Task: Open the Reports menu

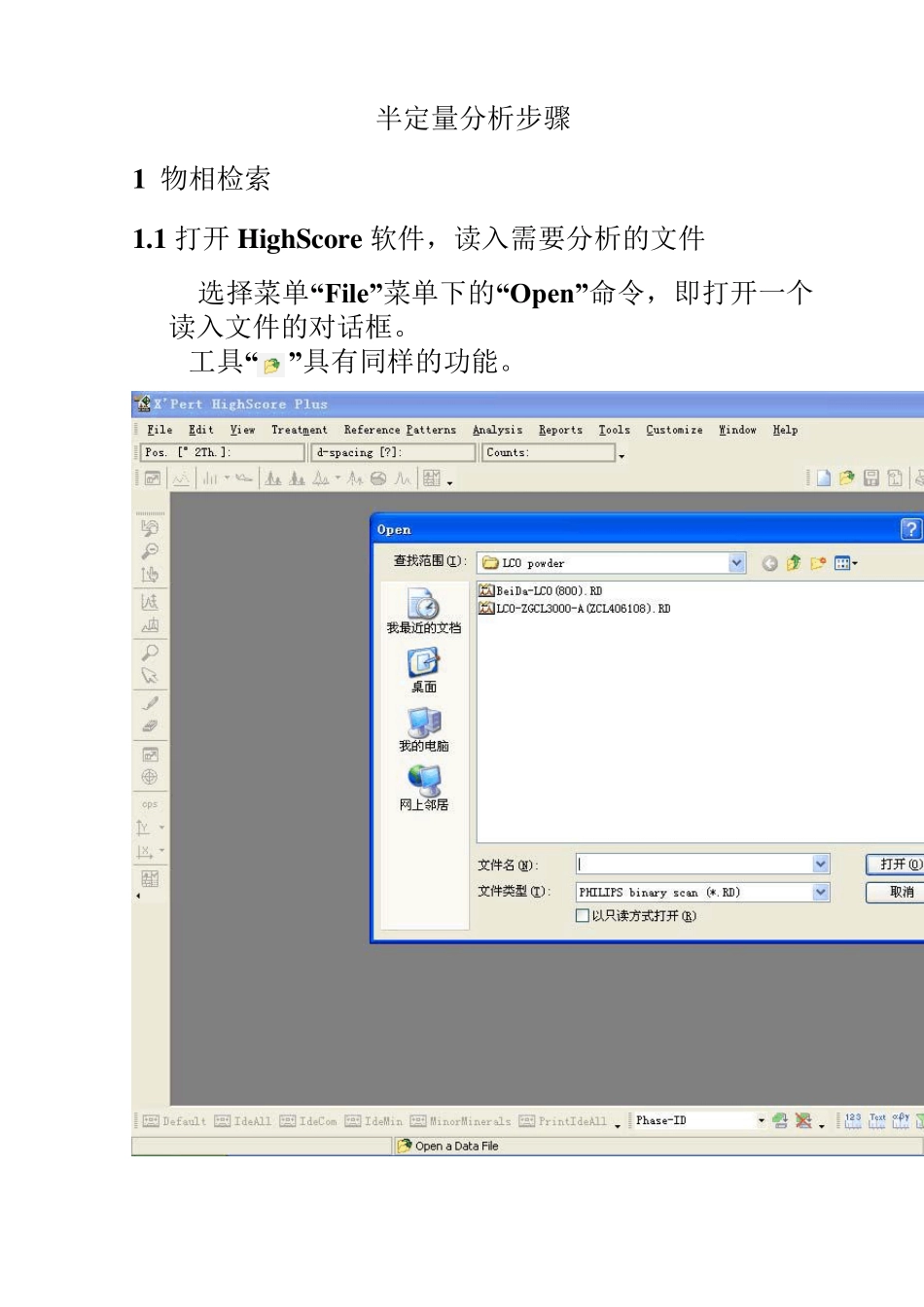Action: pos(561,430)
